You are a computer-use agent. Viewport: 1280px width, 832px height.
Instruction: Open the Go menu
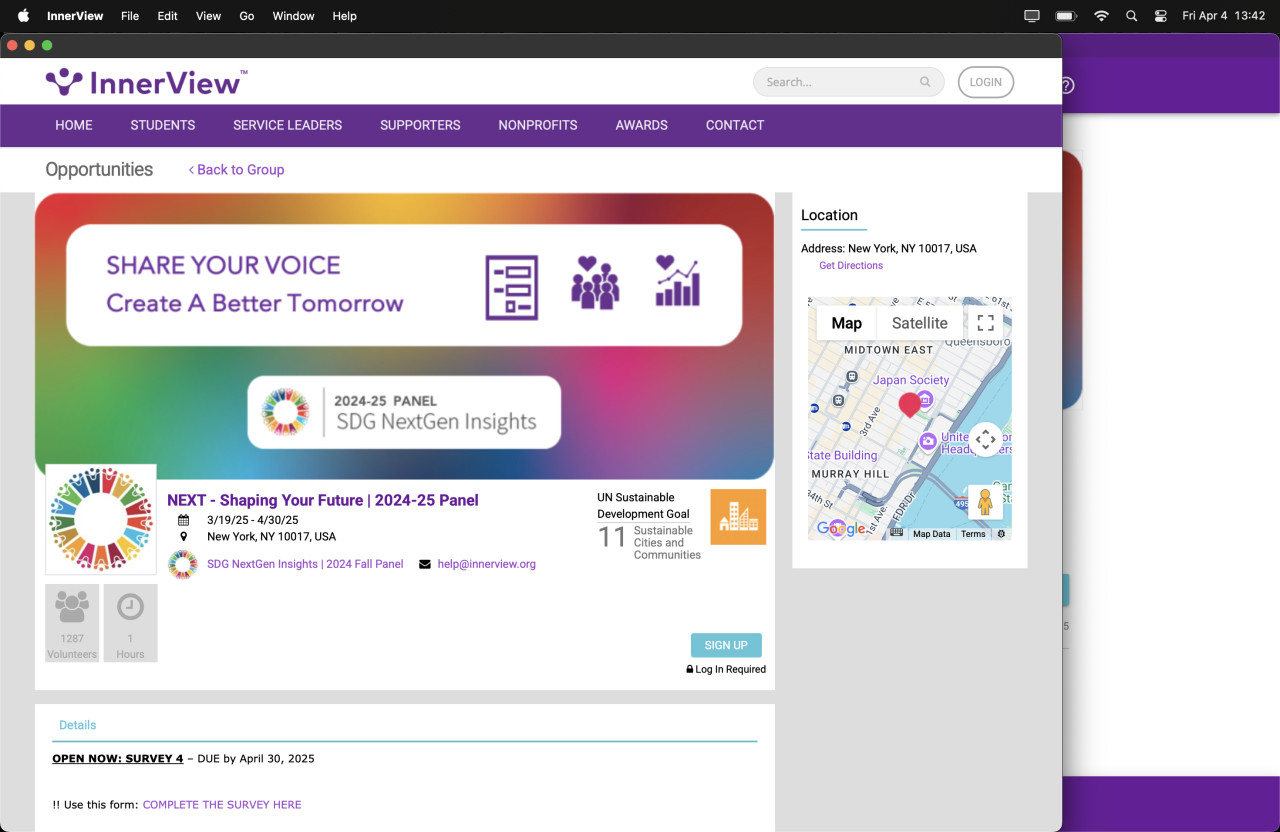247,16
